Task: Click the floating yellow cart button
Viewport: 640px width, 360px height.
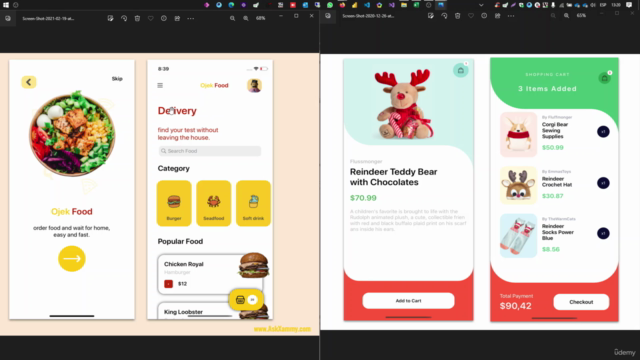Action: coord(246,300)
